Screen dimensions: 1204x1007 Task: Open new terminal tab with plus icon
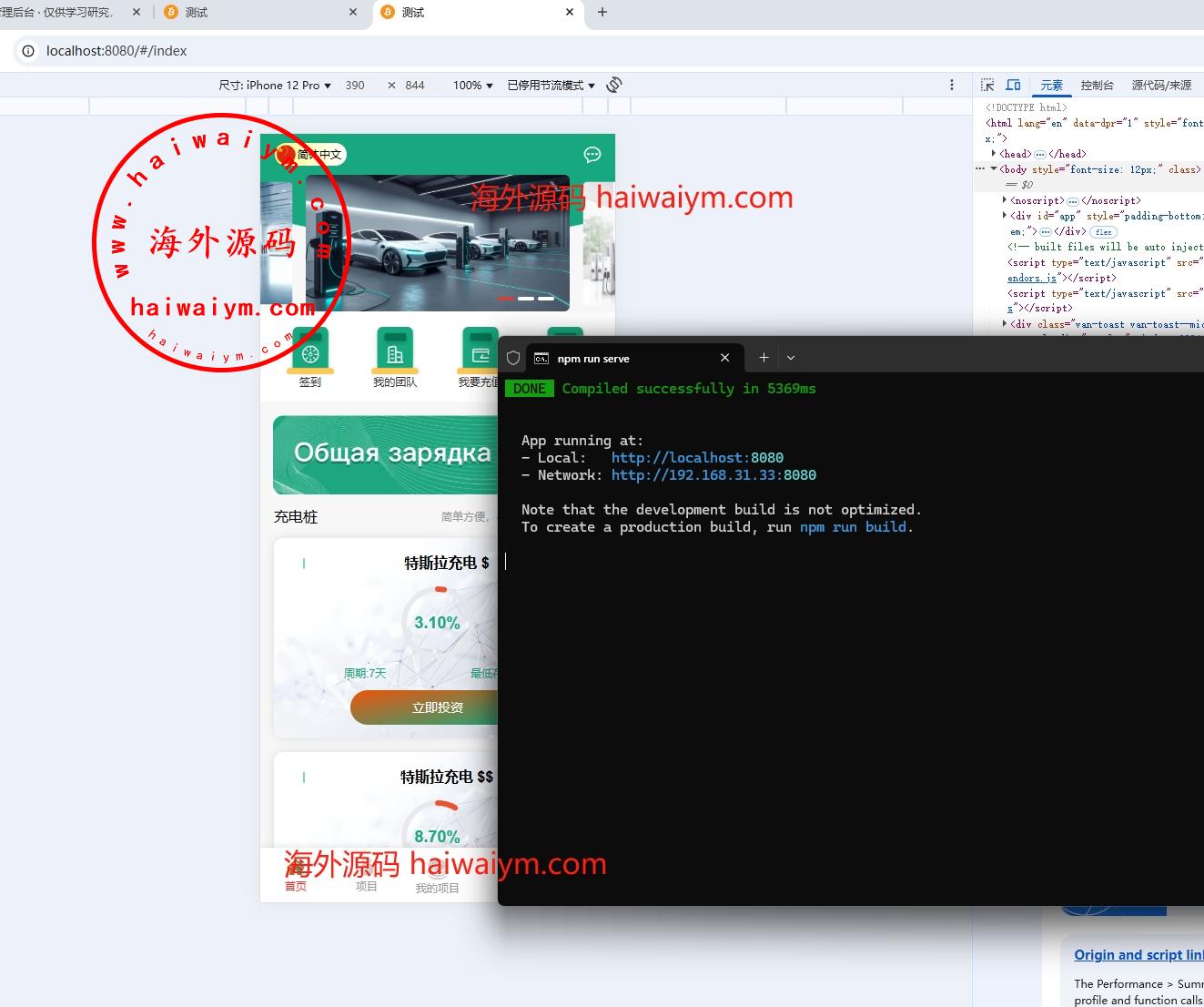click(x=764, y=358)
